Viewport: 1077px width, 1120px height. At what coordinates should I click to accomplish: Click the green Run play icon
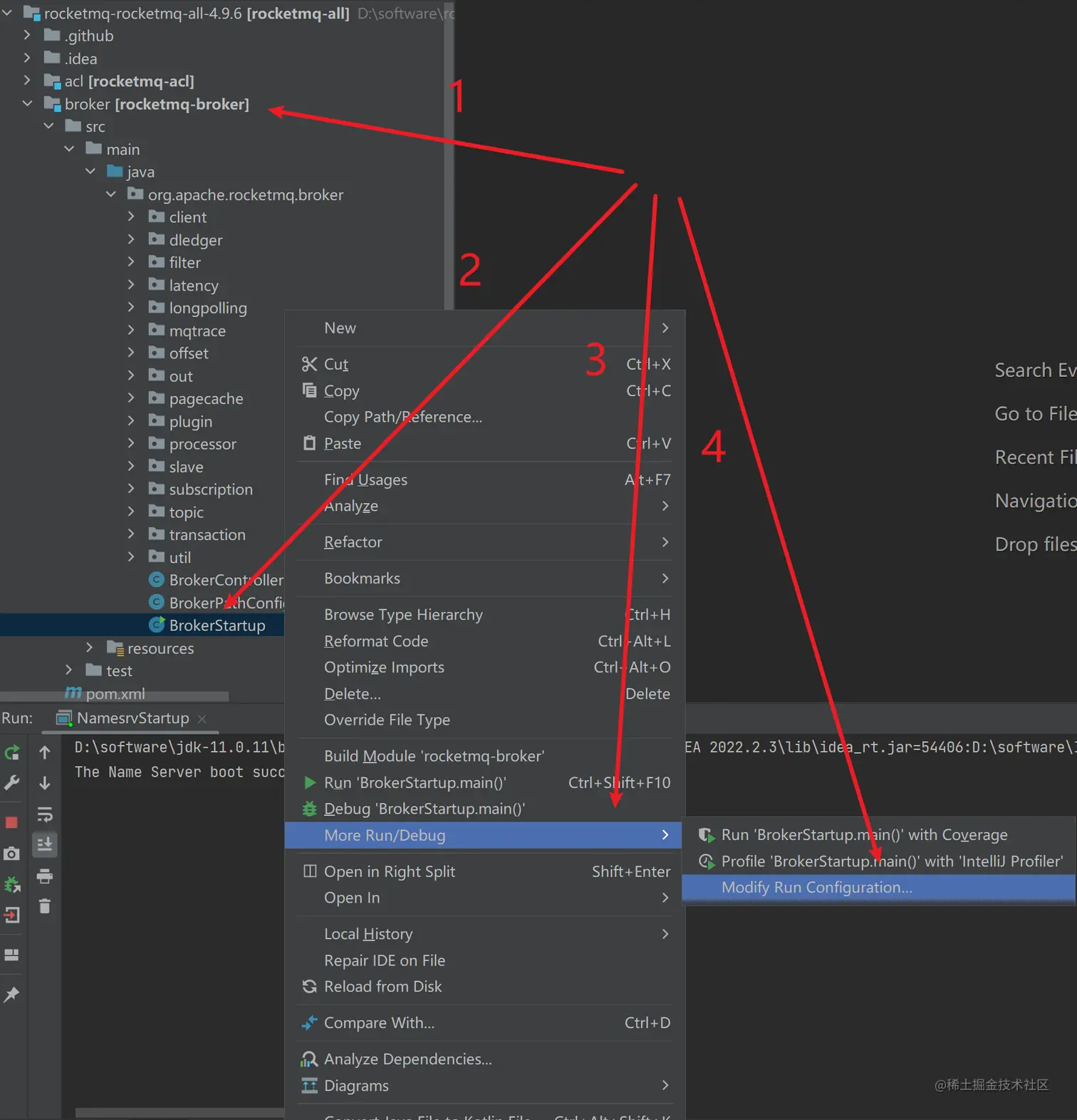pyautogui.click(x=310, y=782)
